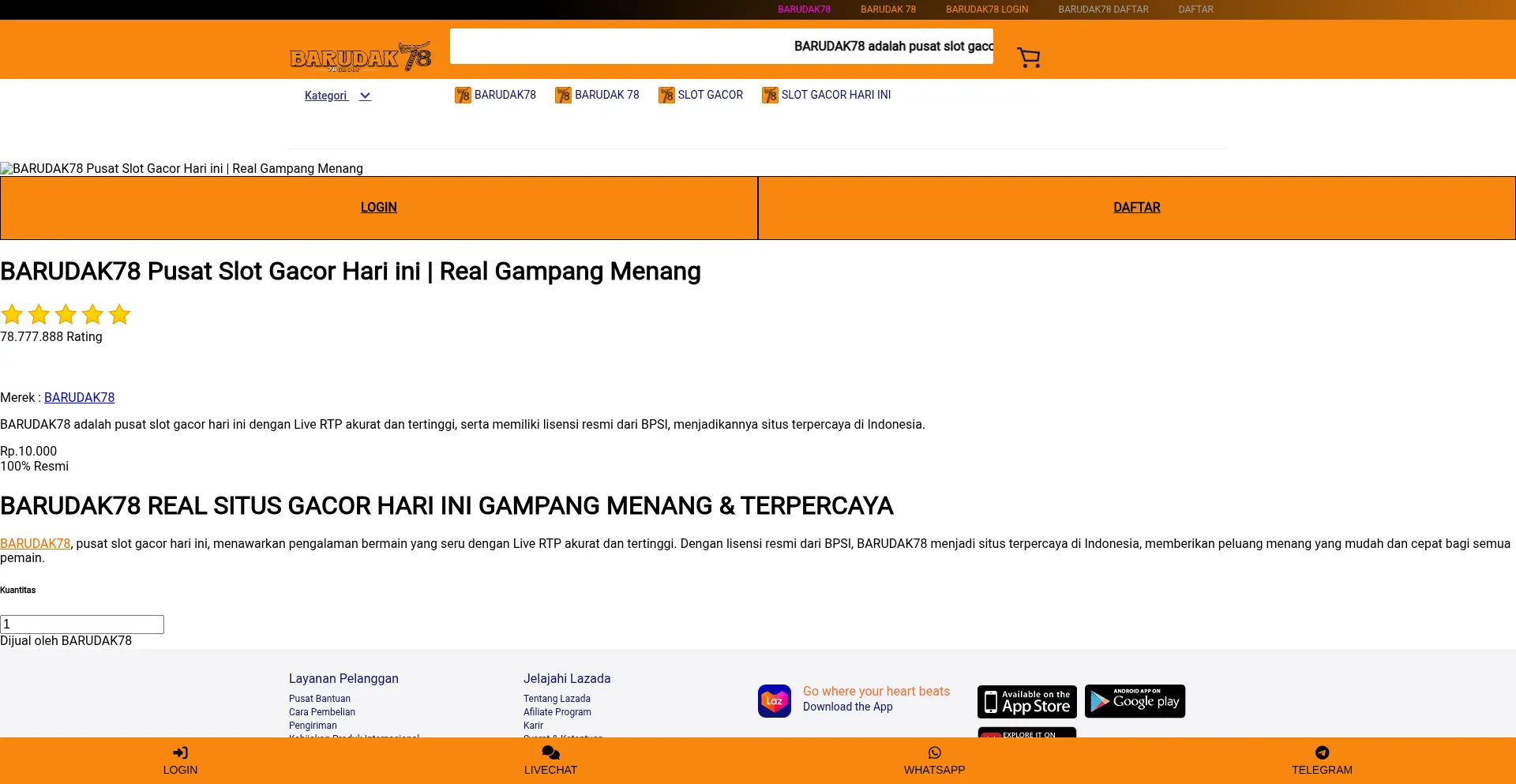Expand the Kategori dropdown
This screenshot has height=784, width=1516.
326,96
